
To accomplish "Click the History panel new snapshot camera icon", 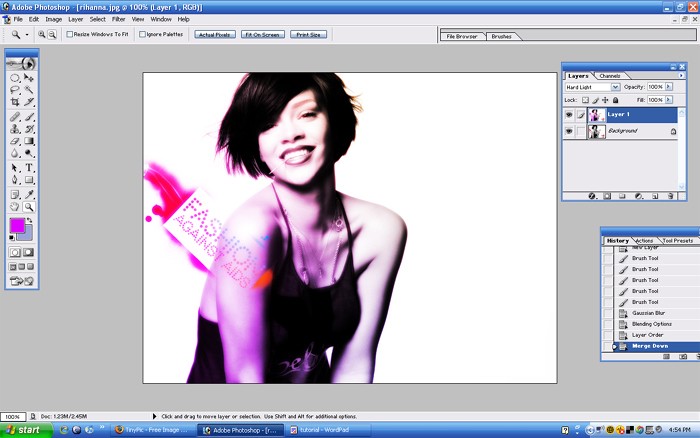I will point(683,357).
